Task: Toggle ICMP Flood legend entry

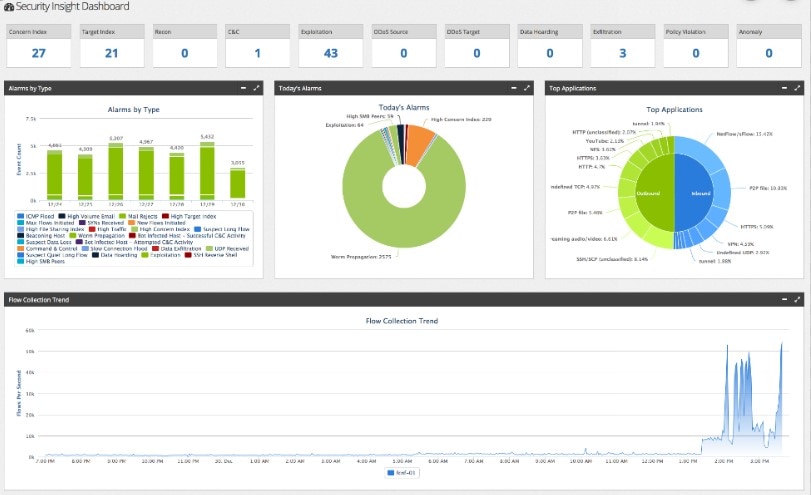Action: click(36, 216)
